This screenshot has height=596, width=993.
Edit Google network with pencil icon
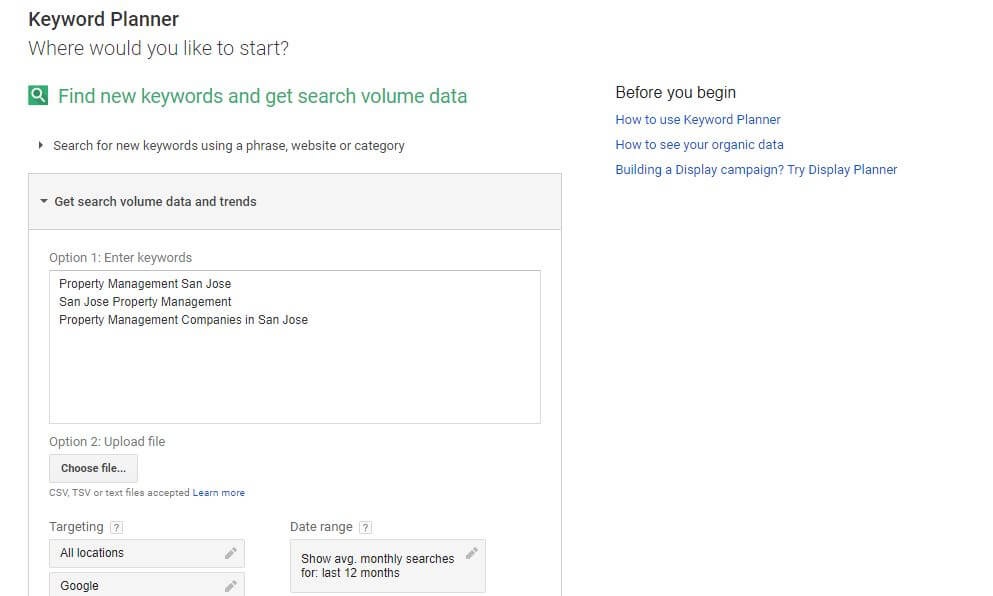click(x=231, y=586)
